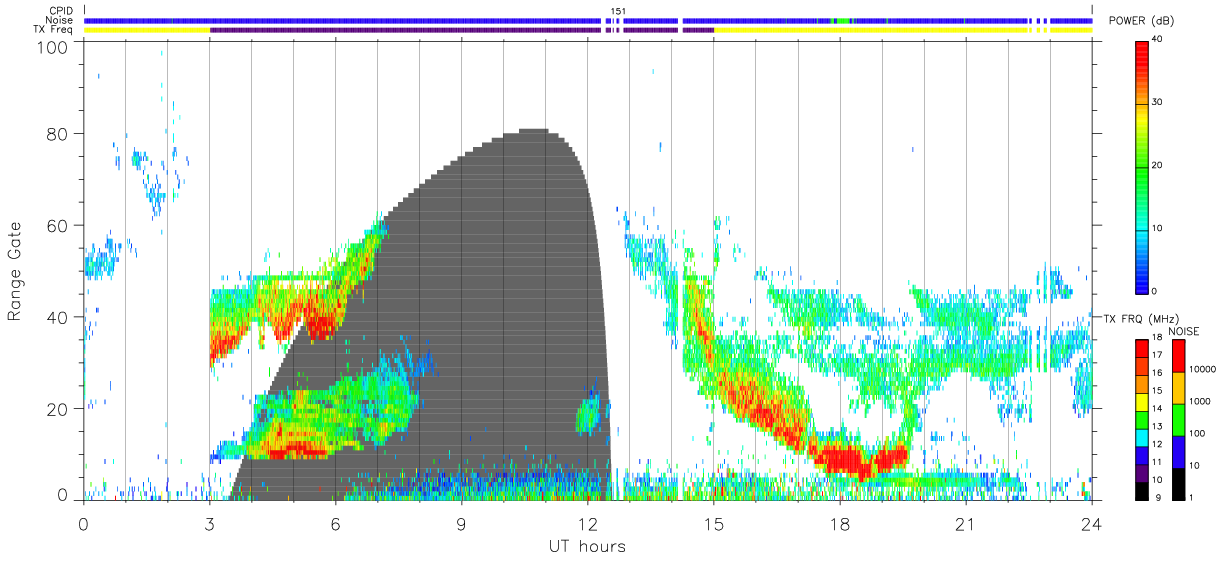The height and width of the screenshot is (567, 1228).
Task: Click the '9' label on TX FRQ scale
Action: [x=1156, y=498]
